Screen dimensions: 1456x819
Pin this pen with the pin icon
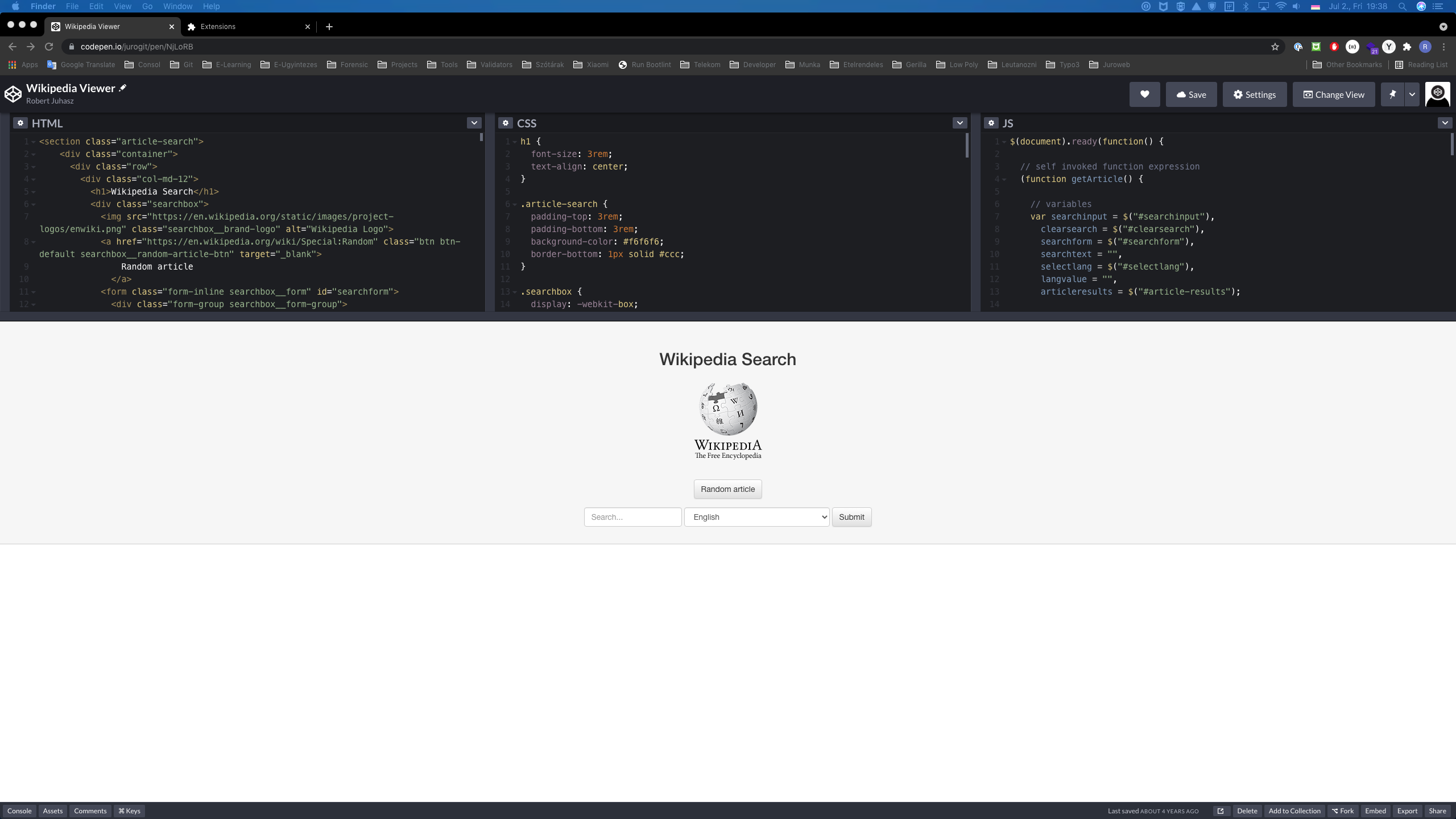(1392, 94)
